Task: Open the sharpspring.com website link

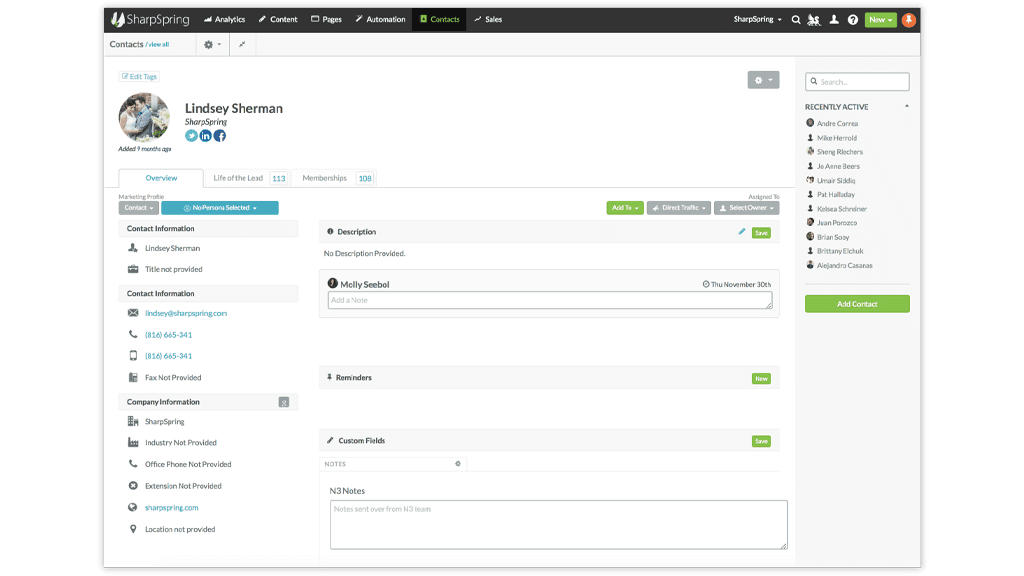Action: click(x=172, y=507)
